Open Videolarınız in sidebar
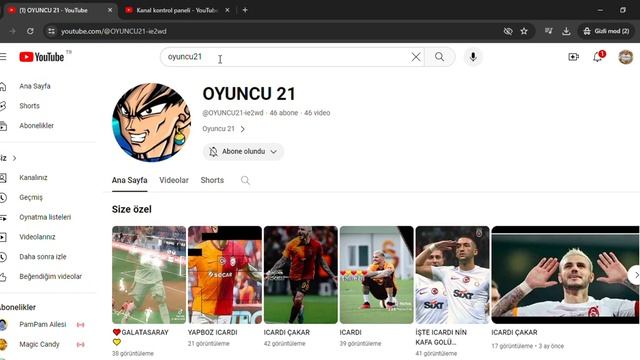The width and height of the screenshot is (640, 360). (37, 237)
